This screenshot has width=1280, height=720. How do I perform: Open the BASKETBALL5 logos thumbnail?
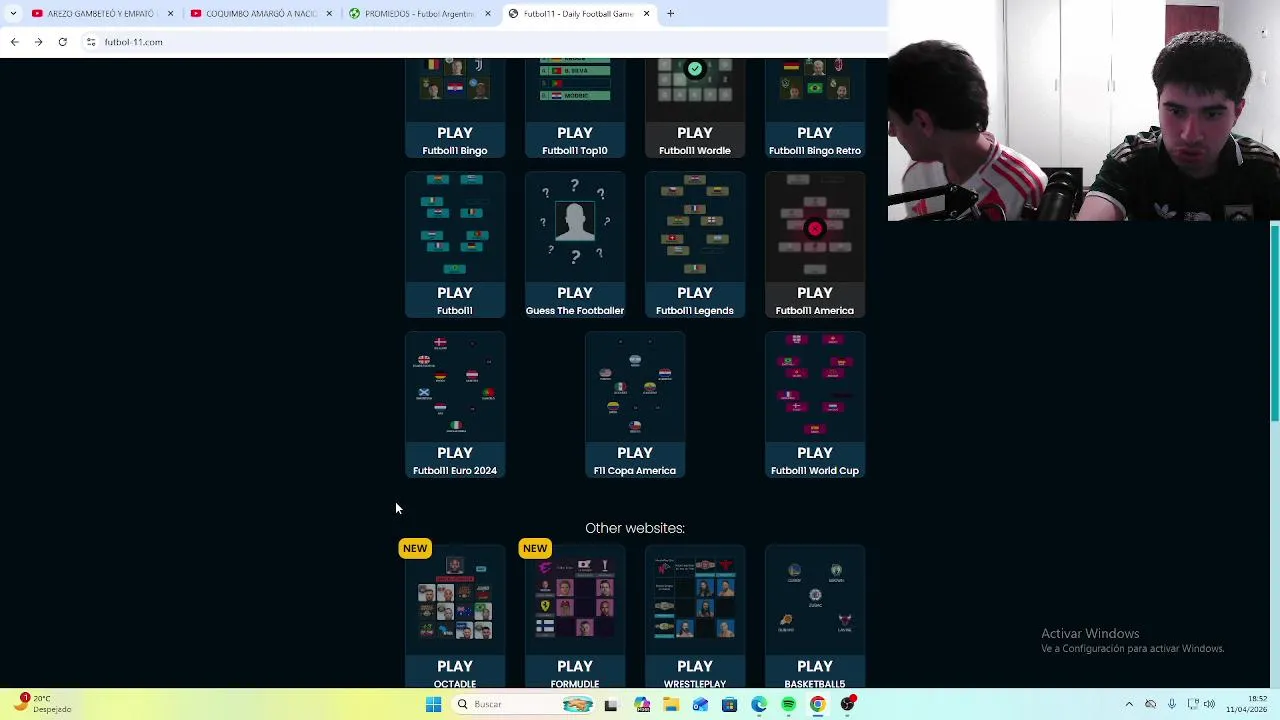click(814, 598)
